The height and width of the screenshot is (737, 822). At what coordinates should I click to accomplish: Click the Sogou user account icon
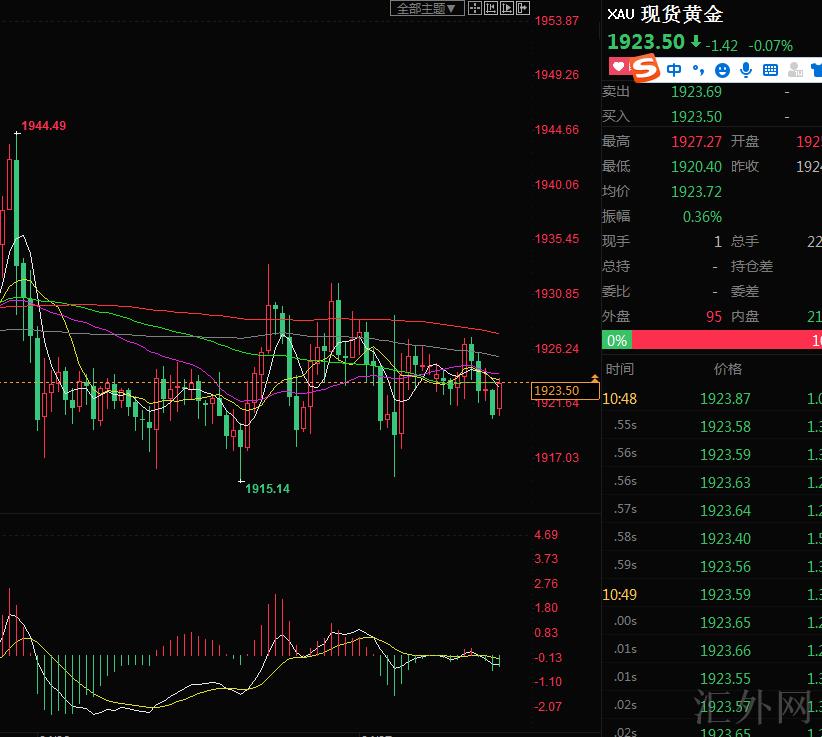(x=795, y=69)
